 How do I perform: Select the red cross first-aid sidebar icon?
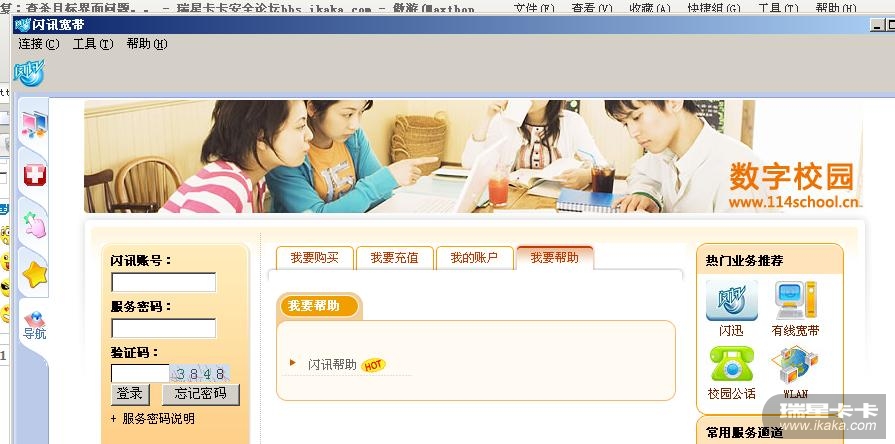pyautogui.click(x=35, y=175)
